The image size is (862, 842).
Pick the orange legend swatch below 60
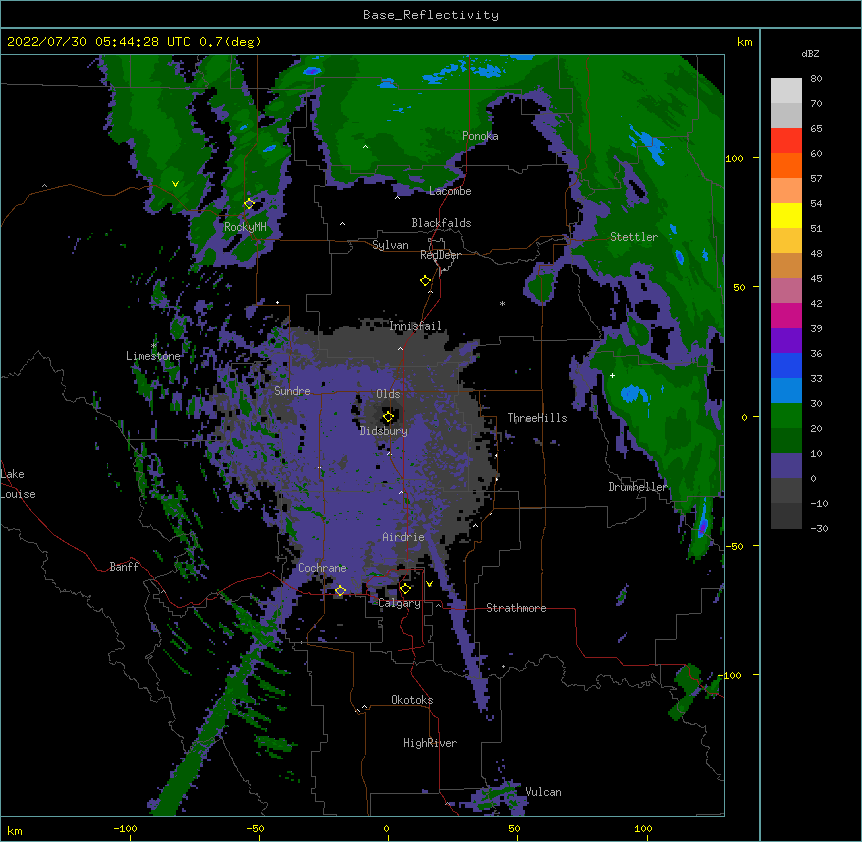click(786, 165)
